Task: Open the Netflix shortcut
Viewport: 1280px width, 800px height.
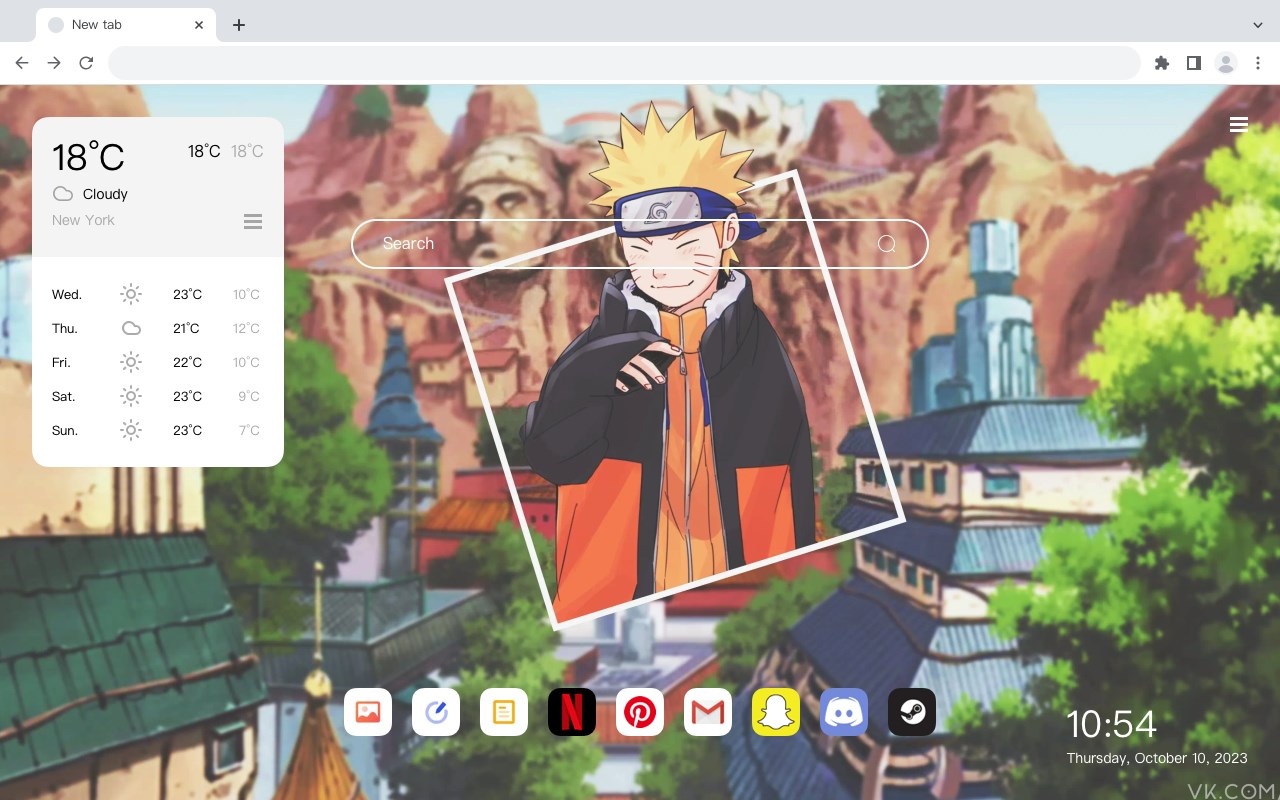Action: (x=572, y=712)
